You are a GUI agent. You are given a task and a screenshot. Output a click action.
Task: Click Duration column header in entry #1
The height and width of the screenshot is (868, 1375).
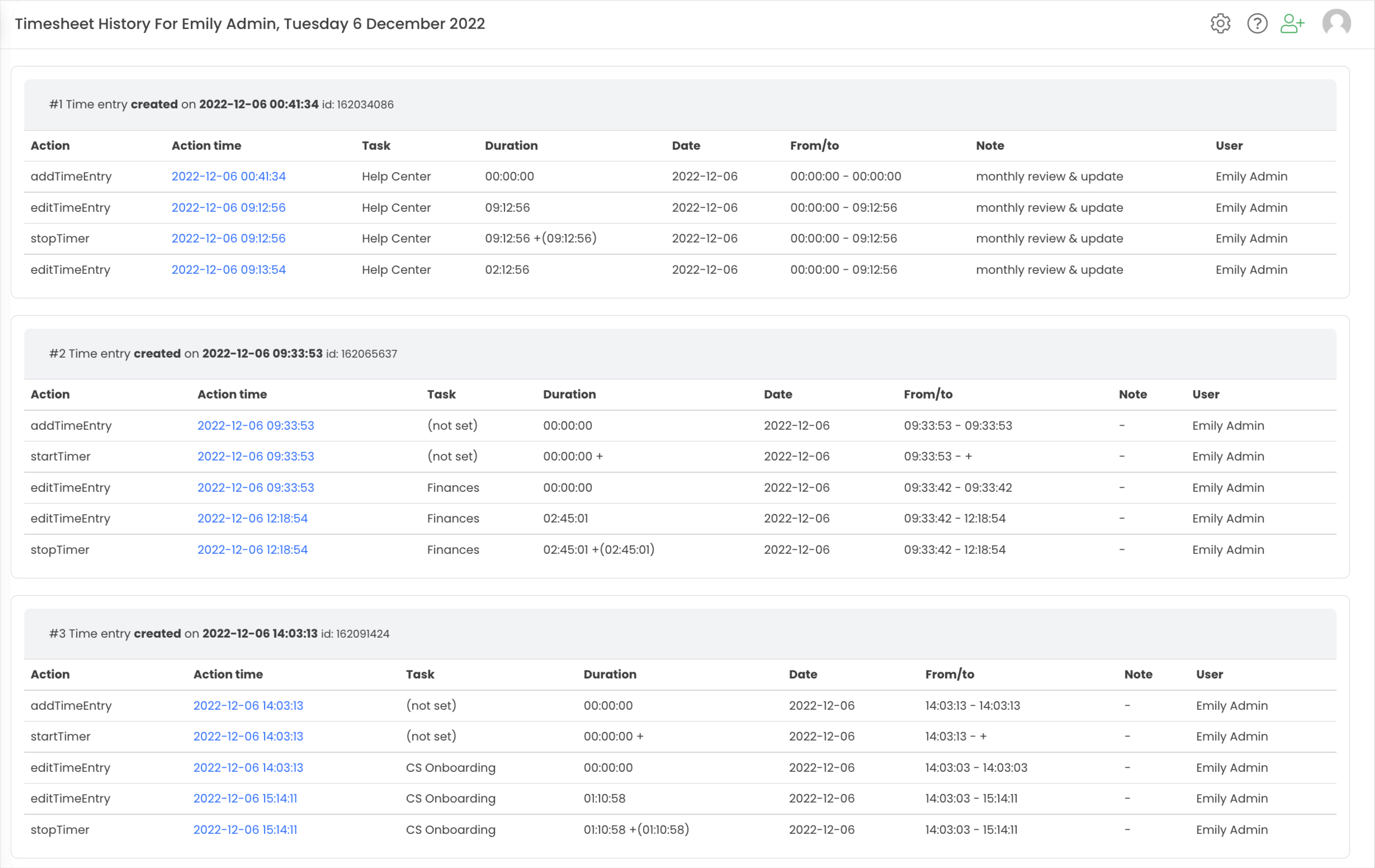coord(511,145)
